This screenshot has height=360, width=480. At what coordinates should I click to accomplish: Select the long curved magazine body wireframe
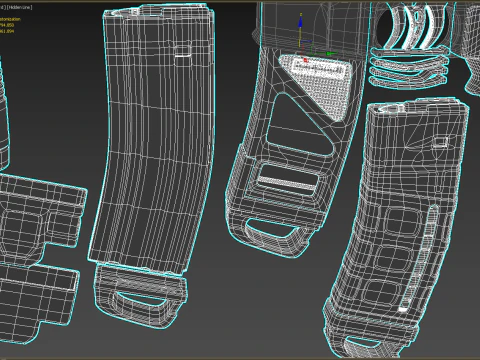(152, 140)
